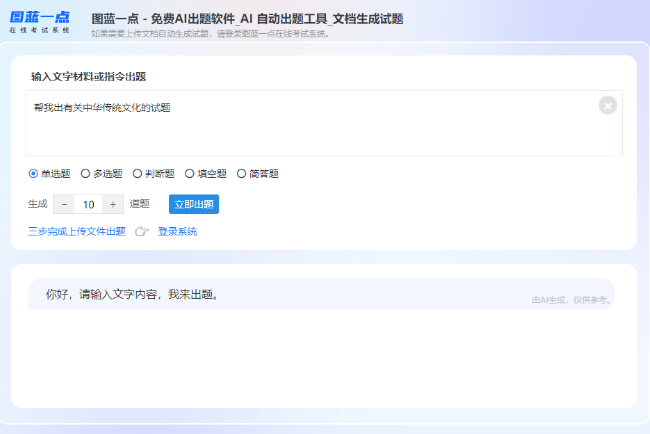Screen dimensions: 650x434
Task: Click the 图蓝一点 logo
Action: pos(39,22)
